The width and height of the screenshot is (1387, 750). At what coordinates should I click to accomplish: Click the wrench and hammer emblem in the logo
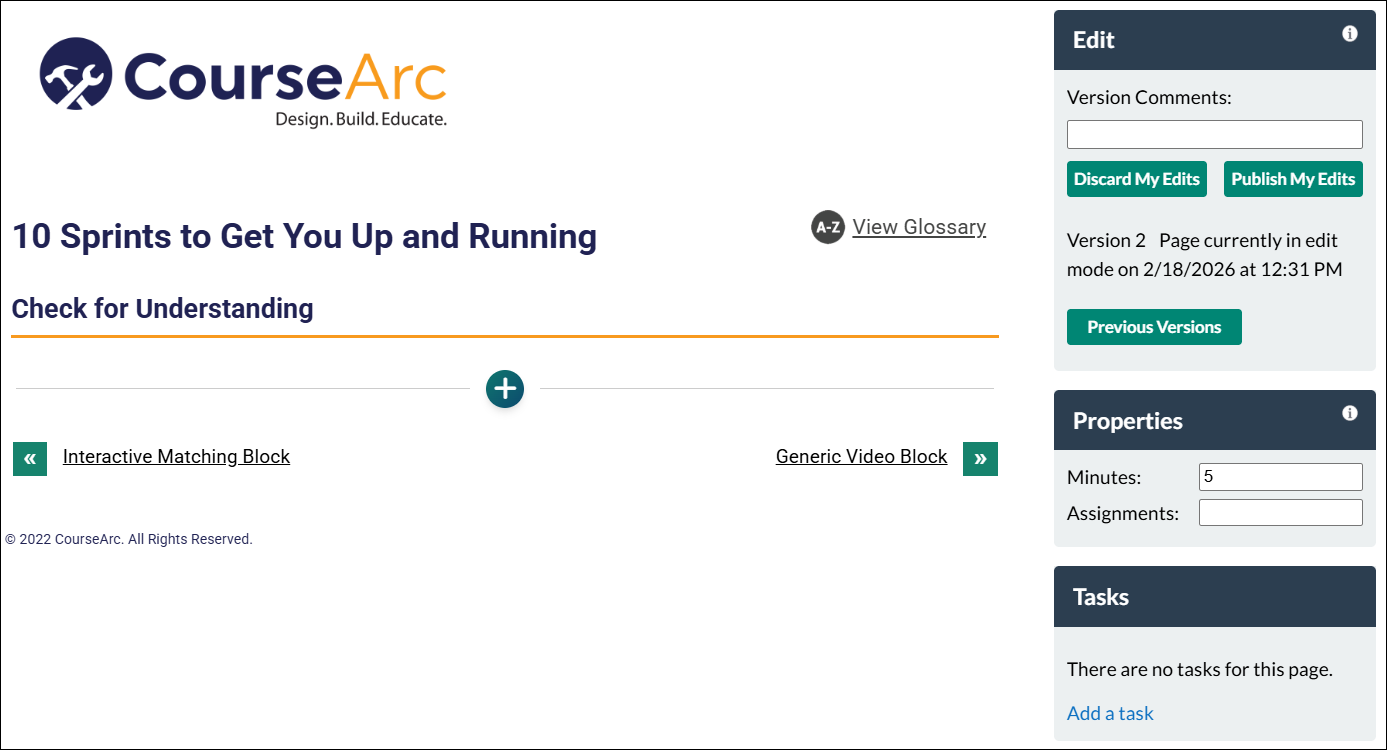click(75, 75)
